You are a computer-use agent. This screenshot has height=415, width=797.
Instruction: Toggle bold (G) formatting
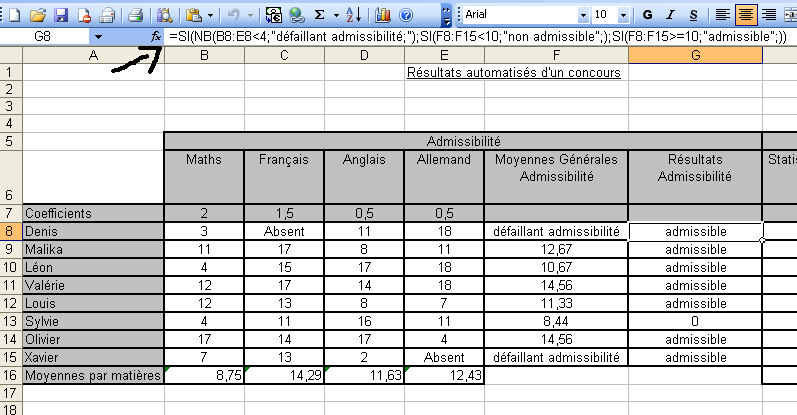pos(647,15)
